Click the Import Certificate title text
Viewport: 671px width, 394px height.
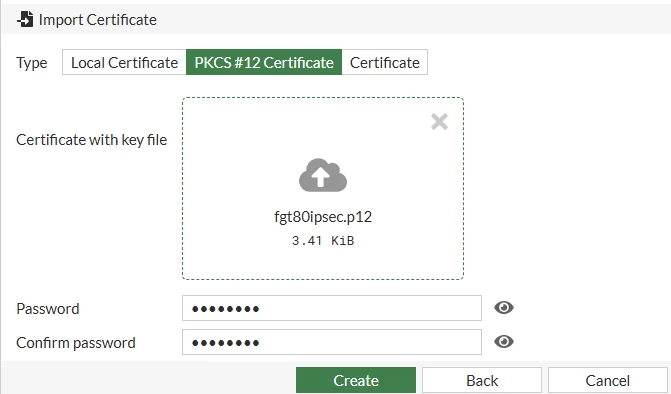click(x=98, y=20)
